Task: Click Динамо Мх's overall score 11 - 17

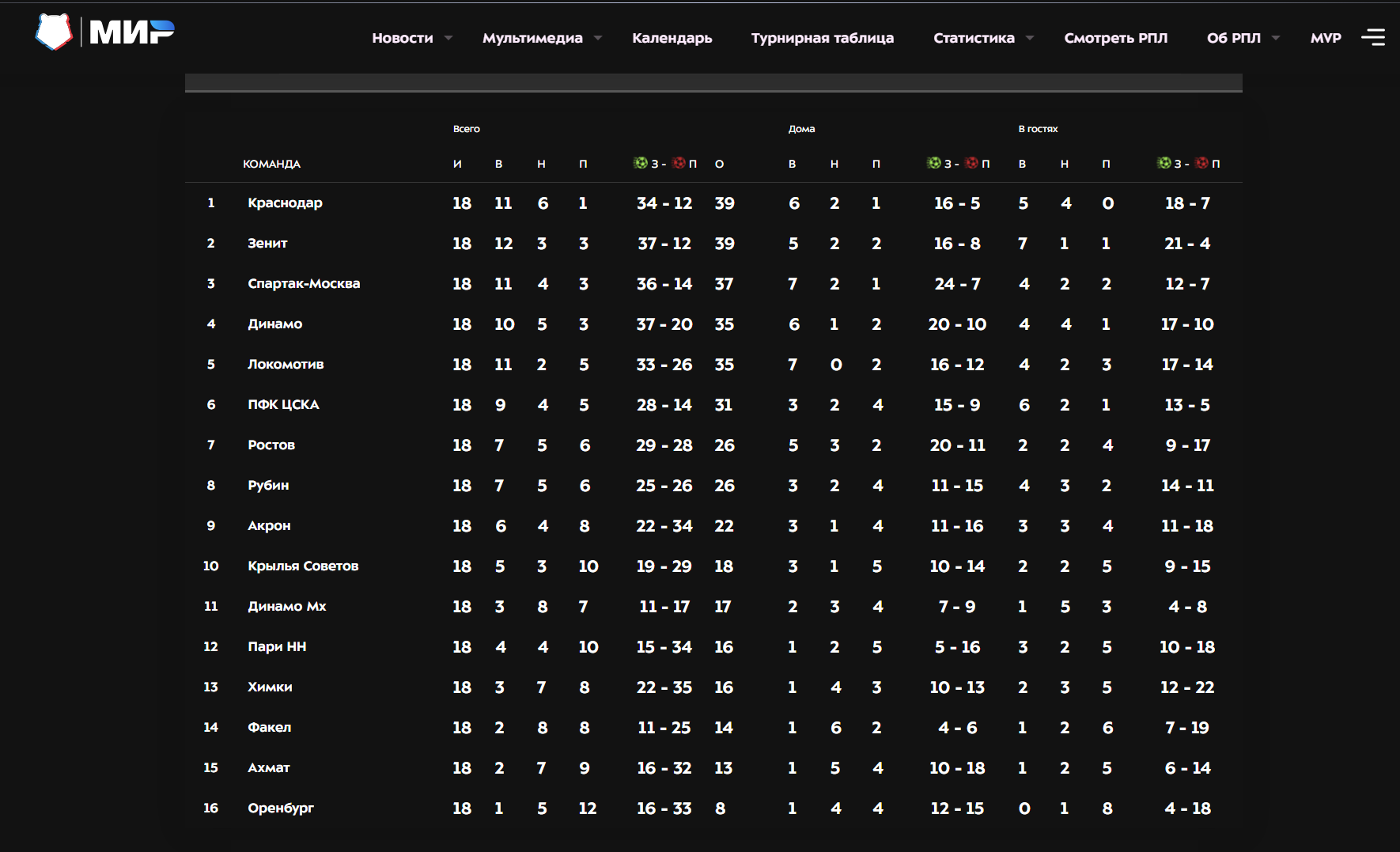Action: coord(664,607)
